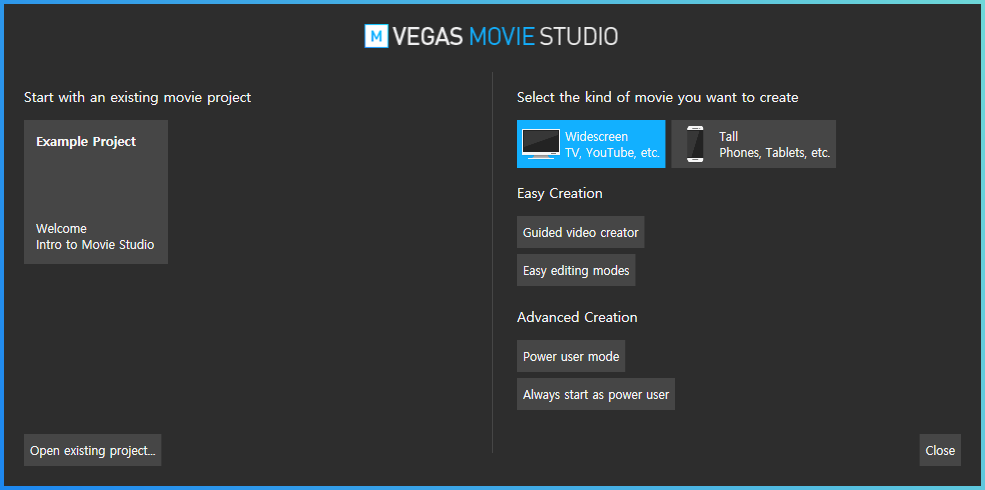Click the 'Intro to Movie Studio' text
985x490 pixels.
[95, 244]
